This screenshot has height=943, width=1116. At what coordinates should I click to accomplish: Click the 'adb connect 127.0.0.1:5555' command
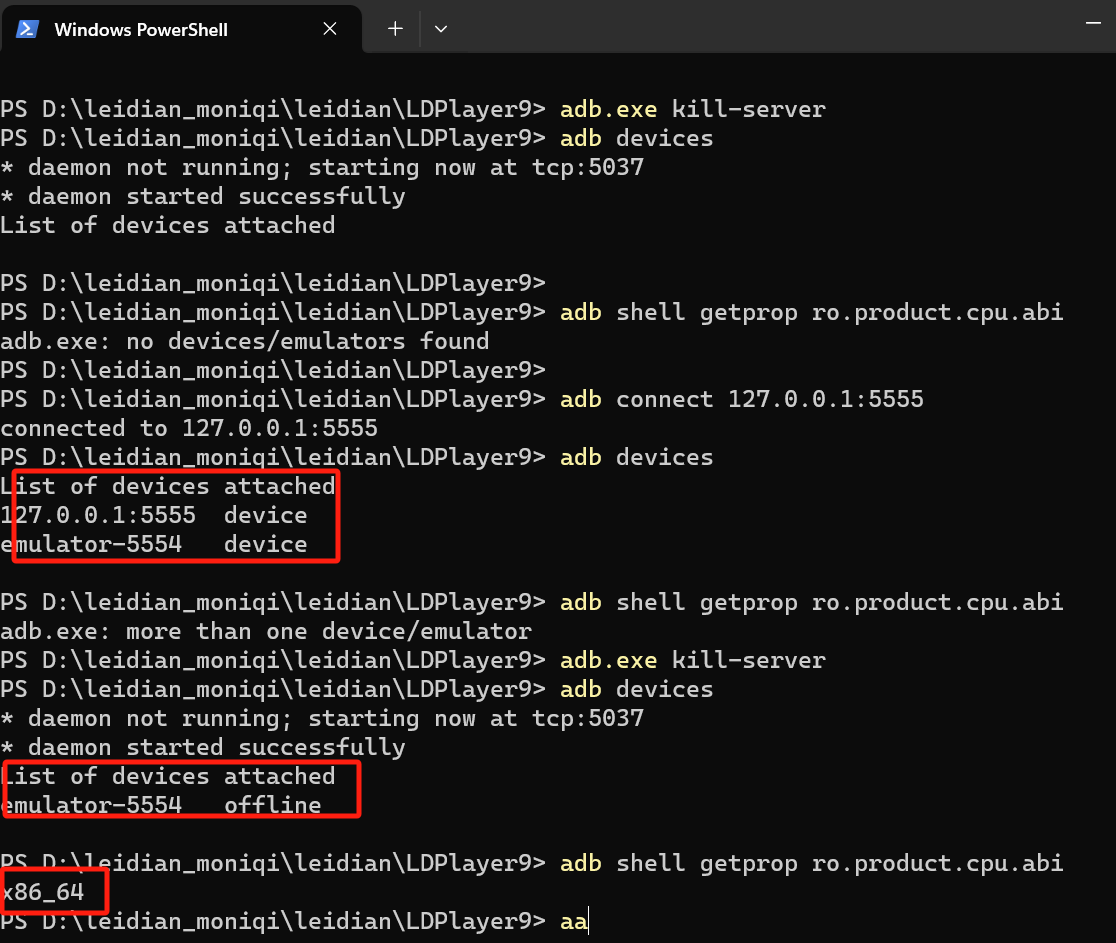(x=742, y=399)
